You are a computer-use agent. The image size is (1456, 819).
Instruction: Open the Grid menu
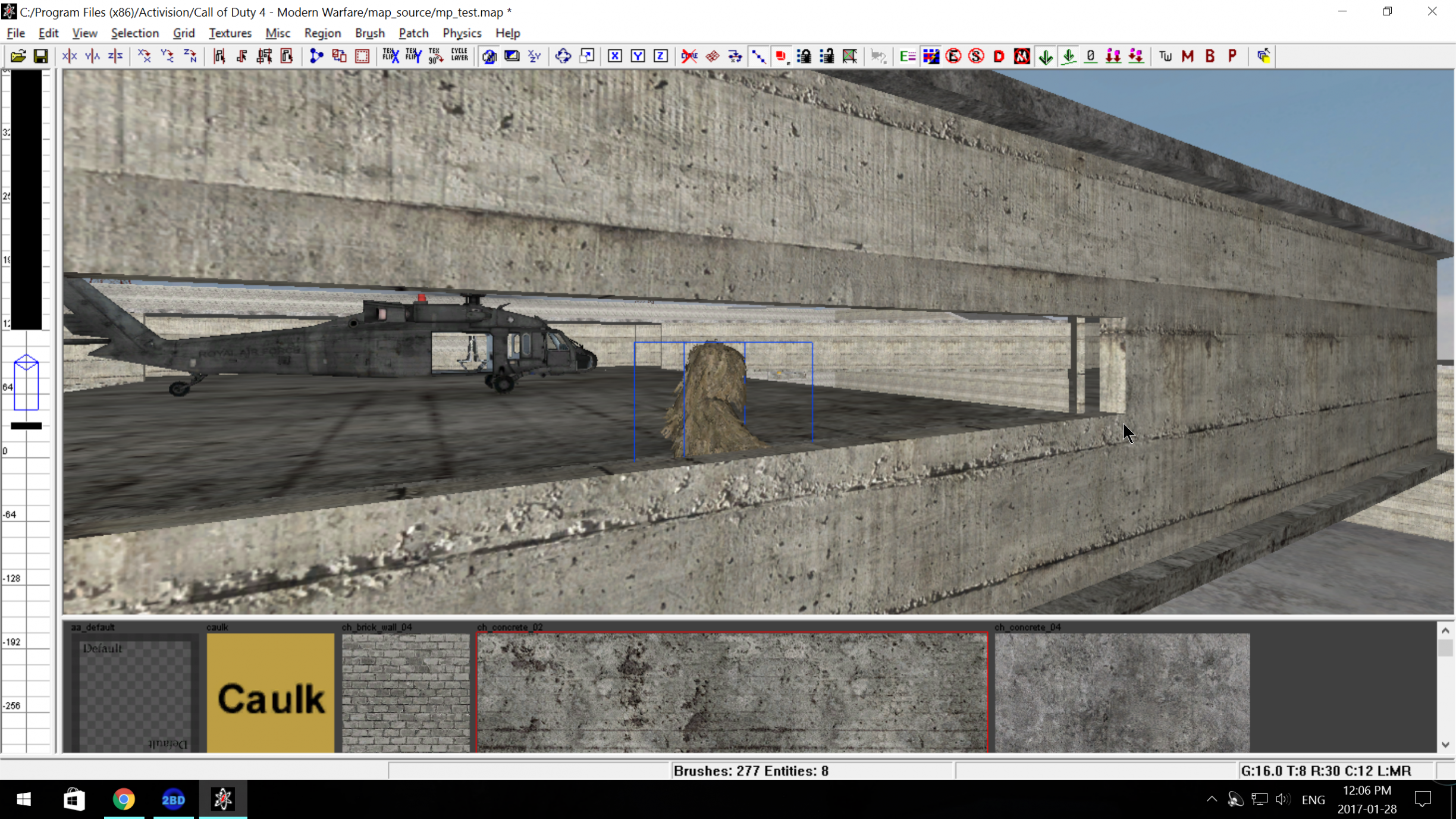(x=184, y=33)
